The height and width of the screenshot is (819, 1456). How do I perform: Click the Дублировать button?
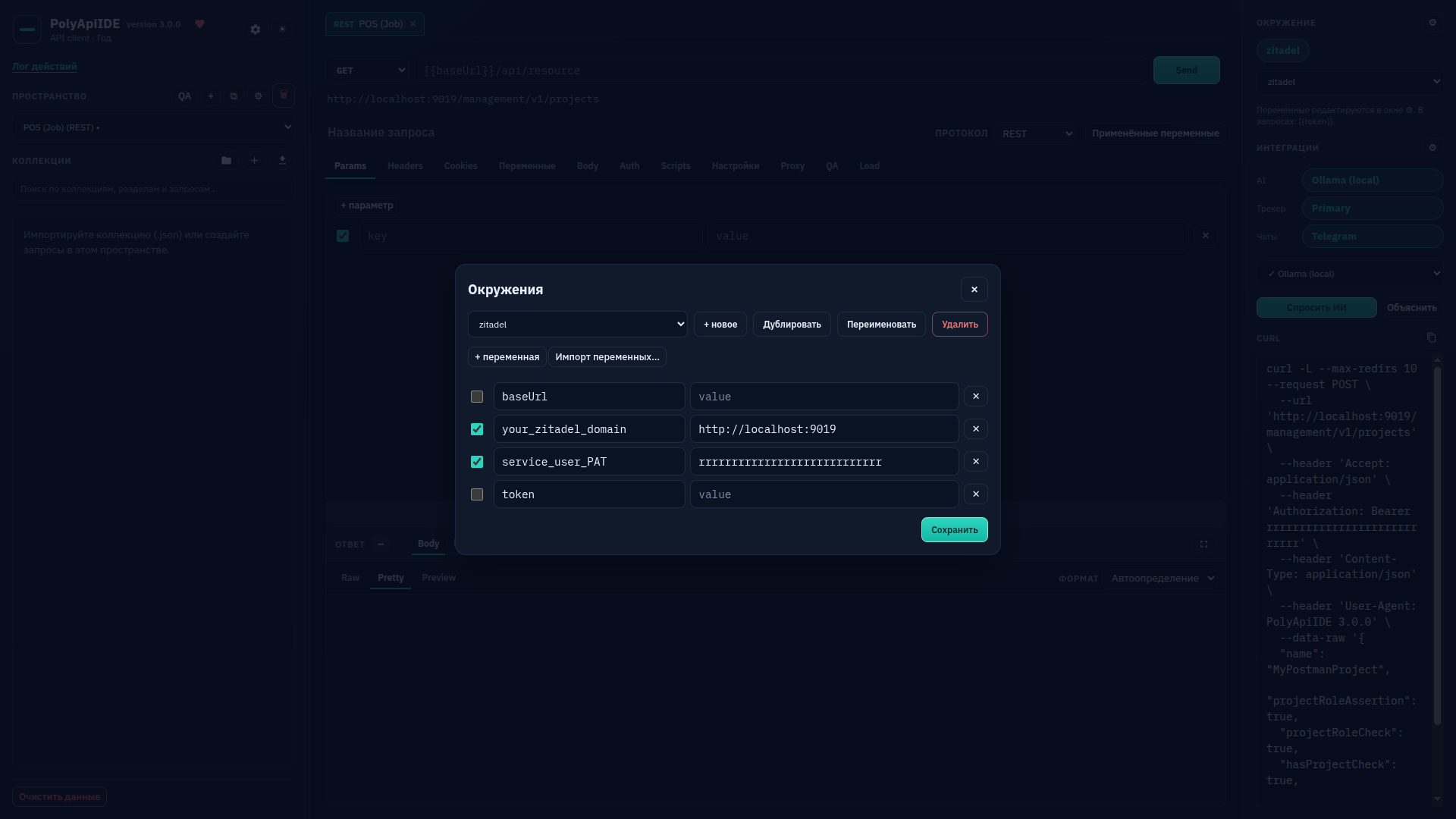coord(792,325)
